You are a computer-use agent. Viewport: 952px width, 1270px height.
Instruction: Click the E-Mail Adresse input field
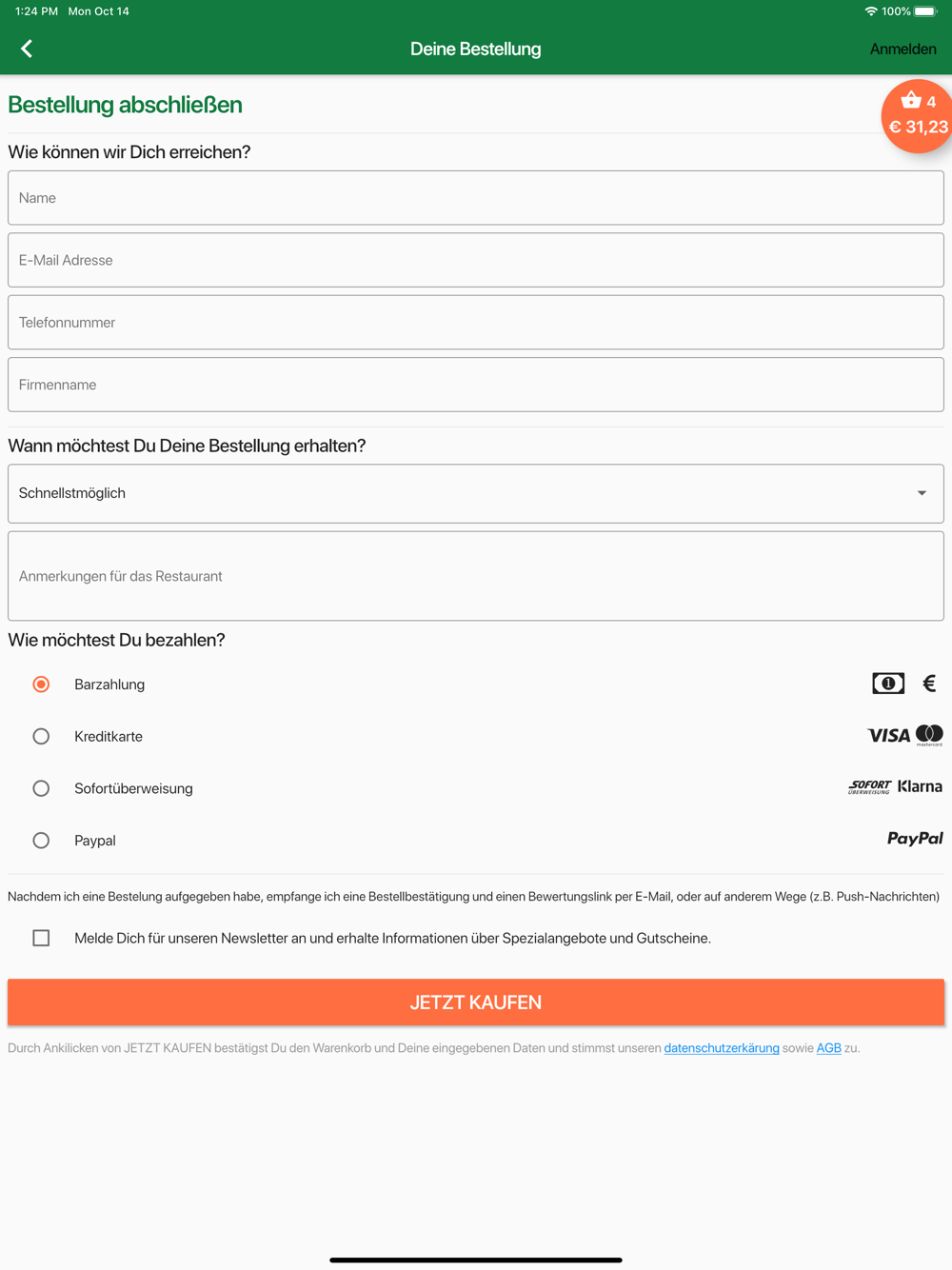[x=476, y=260]
